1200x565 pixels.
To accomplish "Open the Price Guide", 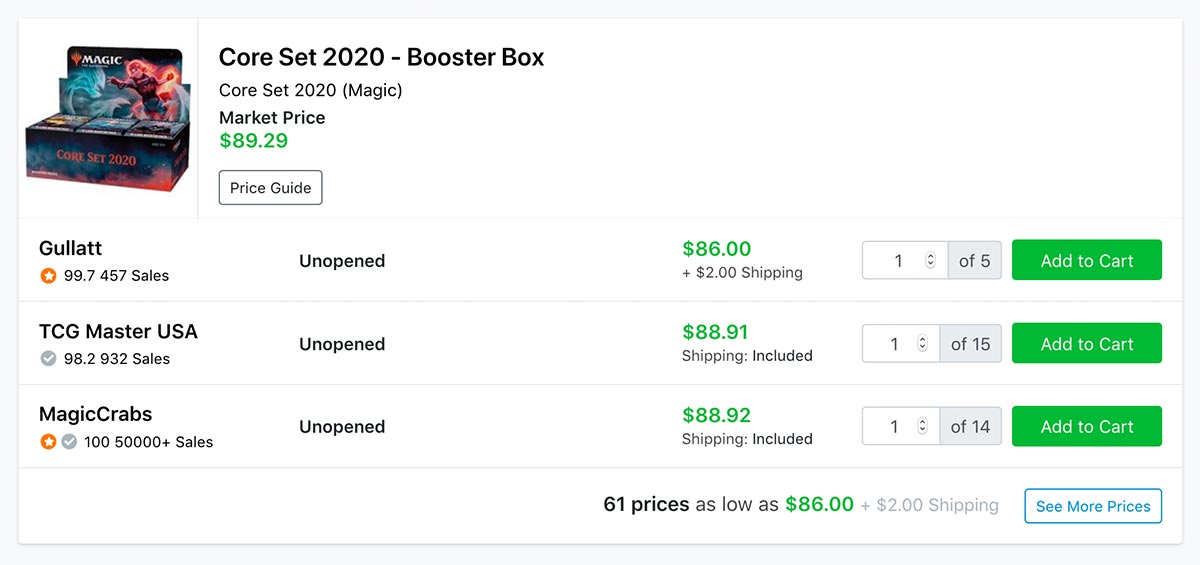I will click(x=271, y=188).
